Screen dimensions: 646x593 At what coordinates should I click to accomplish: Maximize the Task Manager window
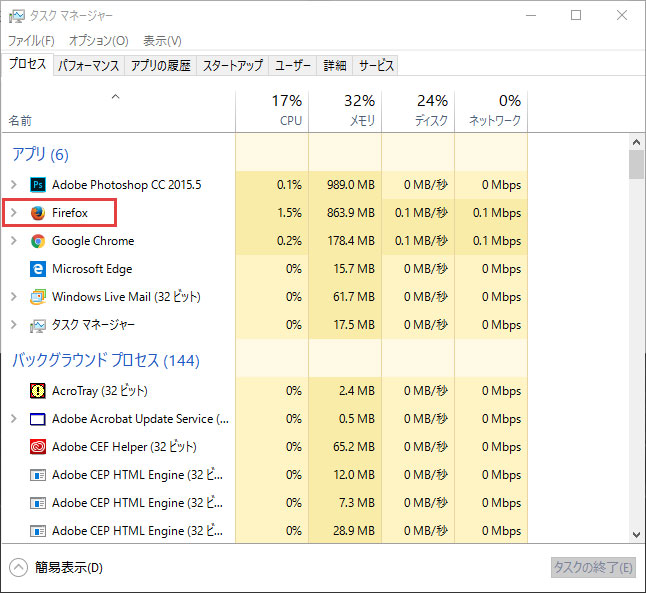(x=576, y=16)
